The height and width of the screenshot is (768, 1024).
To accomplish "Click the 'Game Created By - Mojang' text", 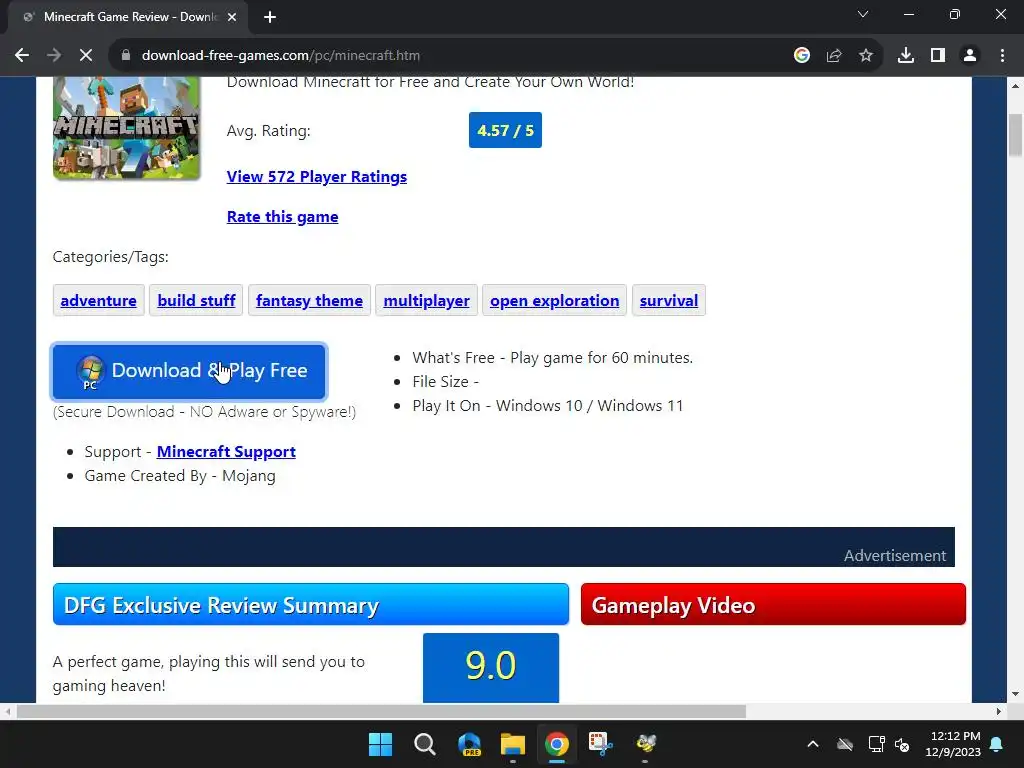I will click(x=180, y=475).
